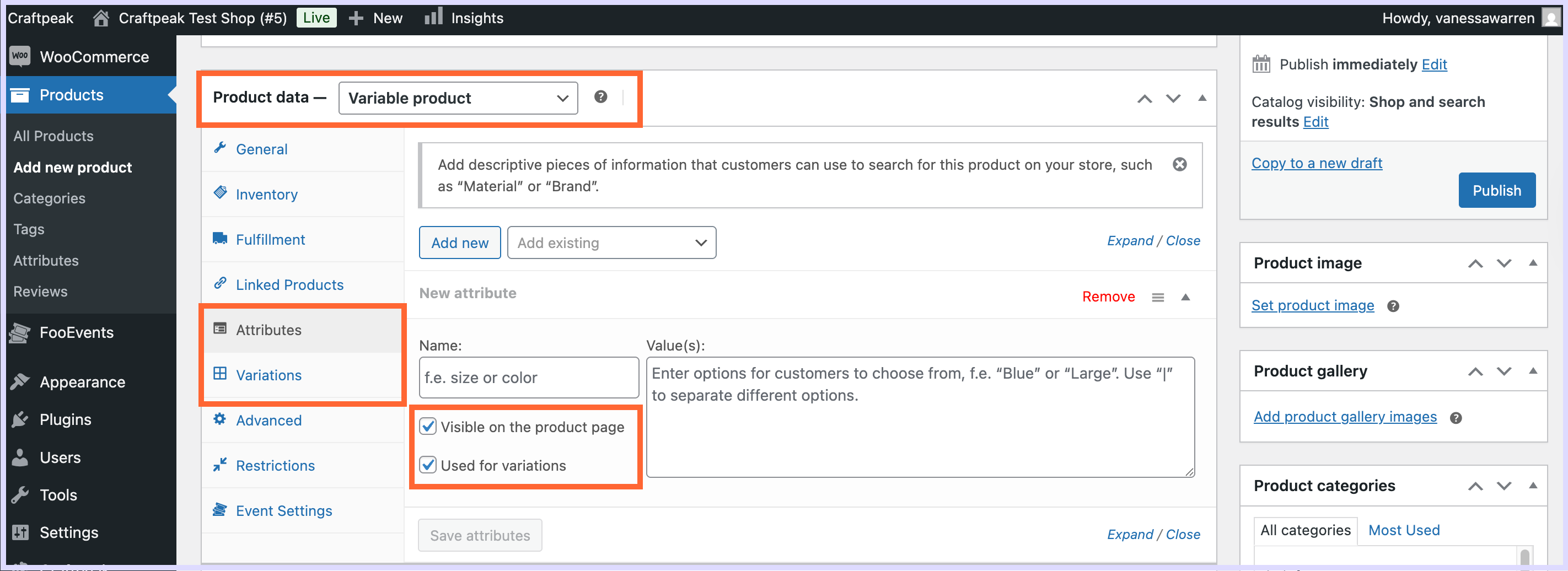Click the Users person icon
Screen dimensions: 1568x571
(x=20, y=457)
